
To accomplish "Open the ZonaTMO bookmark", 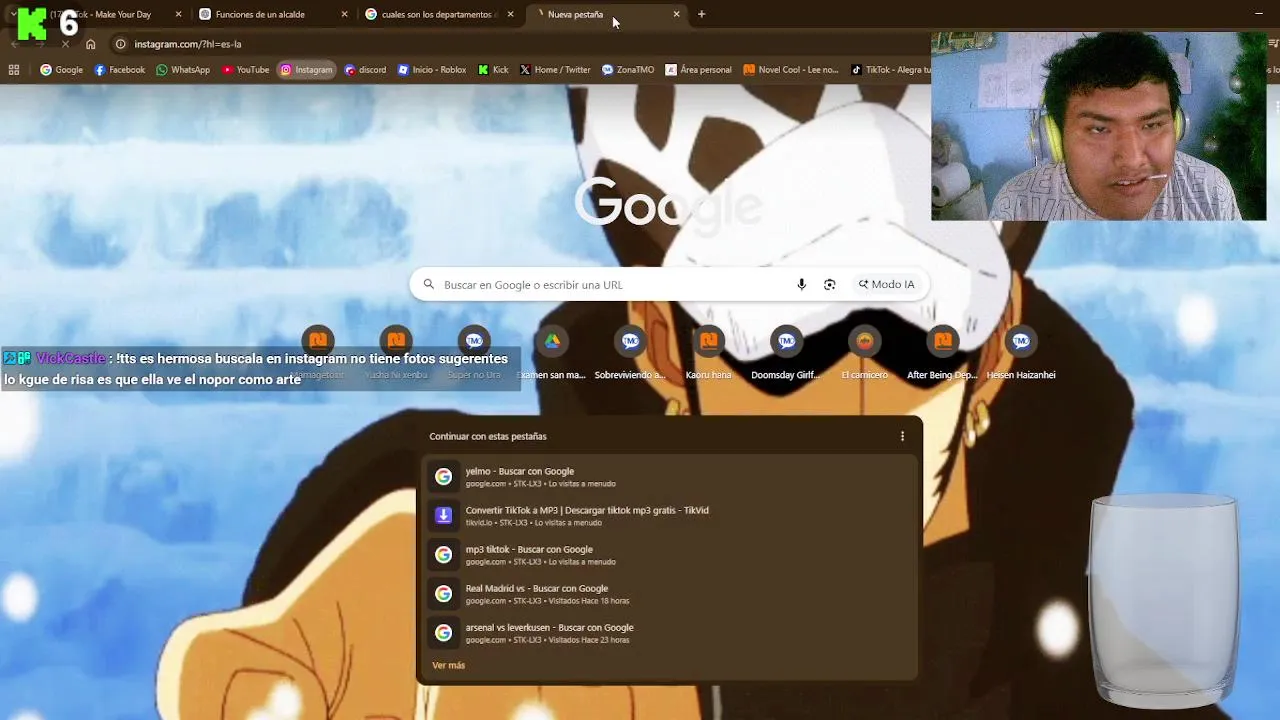I will coord(628,70).
